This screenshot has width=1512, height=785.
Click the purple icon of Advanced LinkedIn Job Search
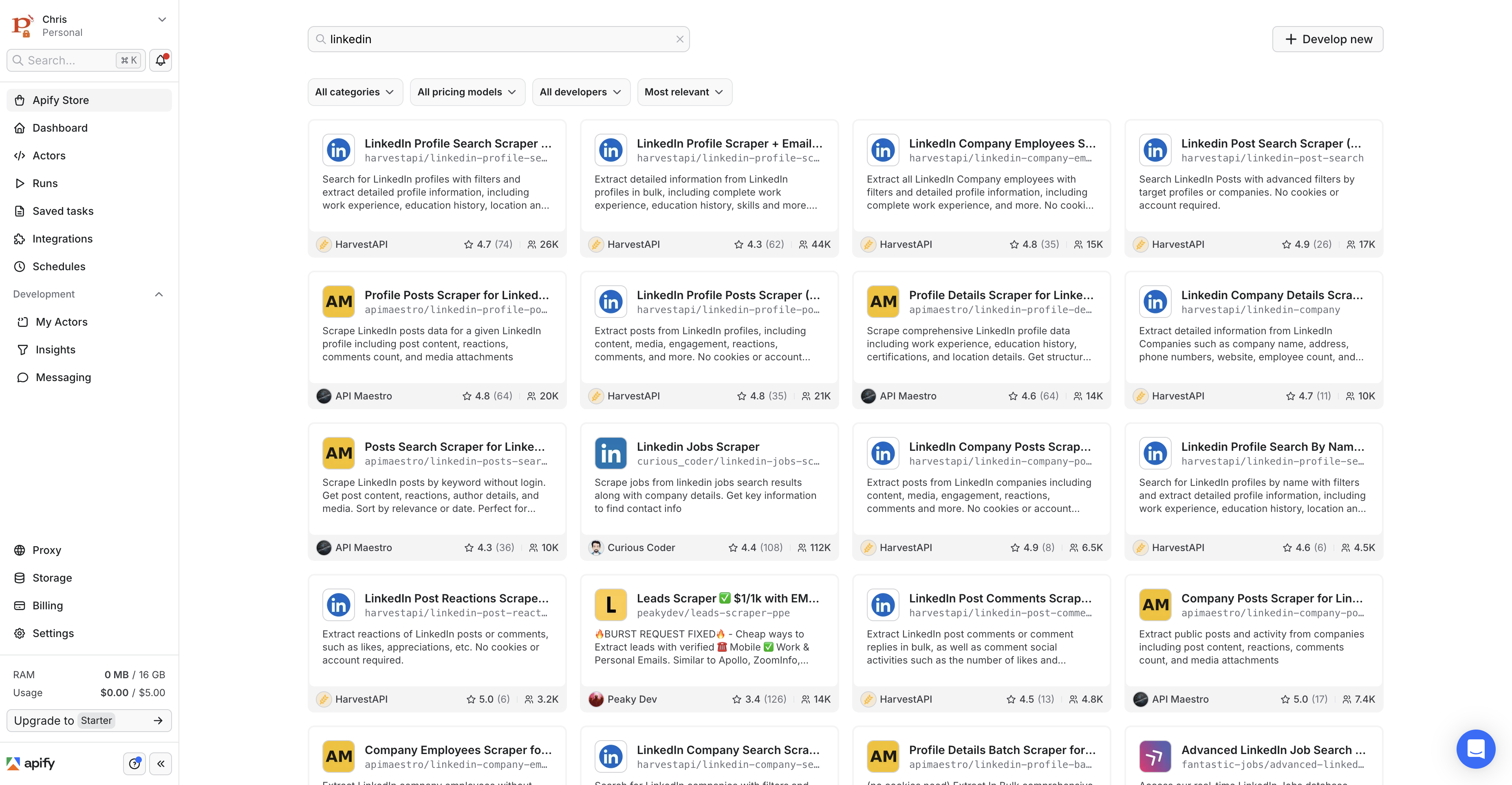1155,756
